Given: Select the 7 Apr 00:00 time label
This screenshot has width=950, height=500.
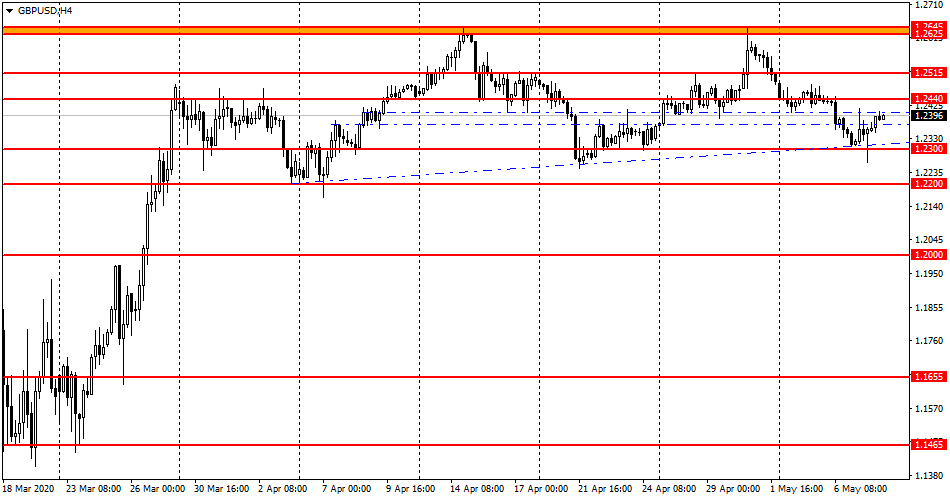Looking at the screenshot, I should coord(347,490).
